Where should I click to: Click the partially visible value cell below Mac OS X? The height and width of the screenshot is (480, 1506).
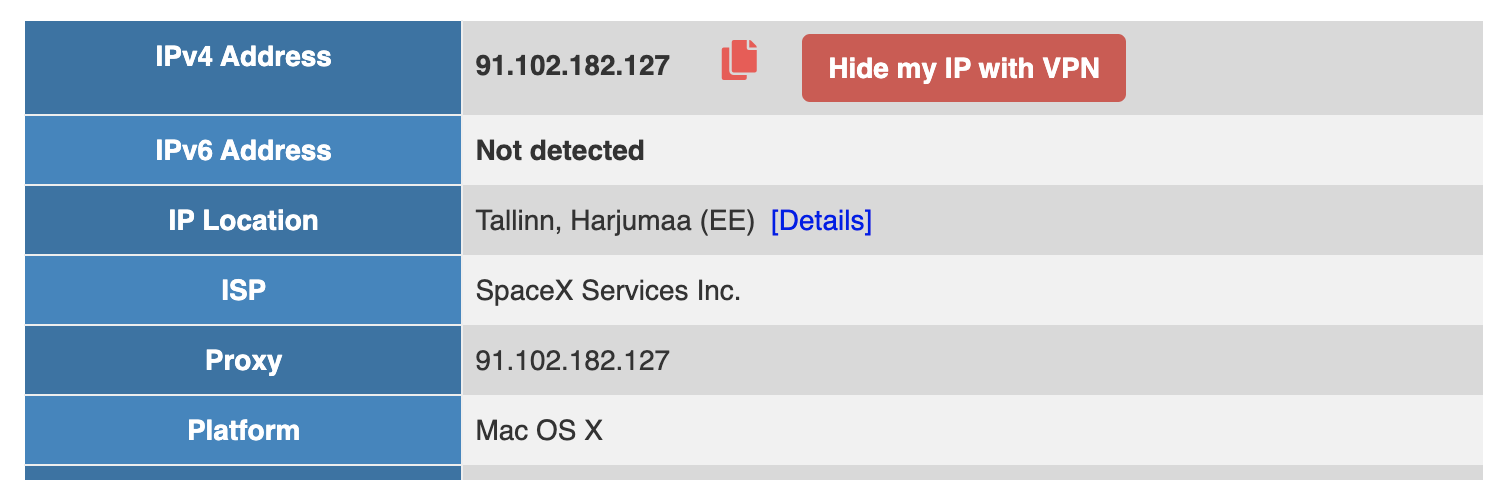pyautogui.click(x=972, y=473)
